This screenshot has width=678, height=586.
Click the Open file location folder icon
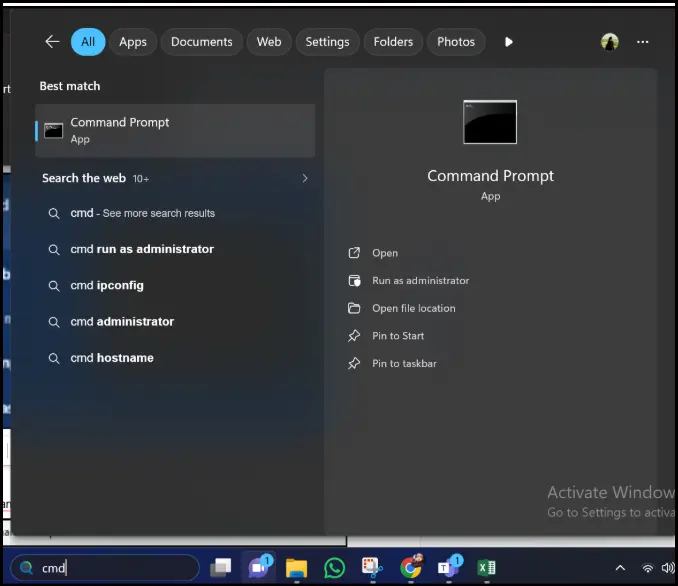(x=354, y=308)
